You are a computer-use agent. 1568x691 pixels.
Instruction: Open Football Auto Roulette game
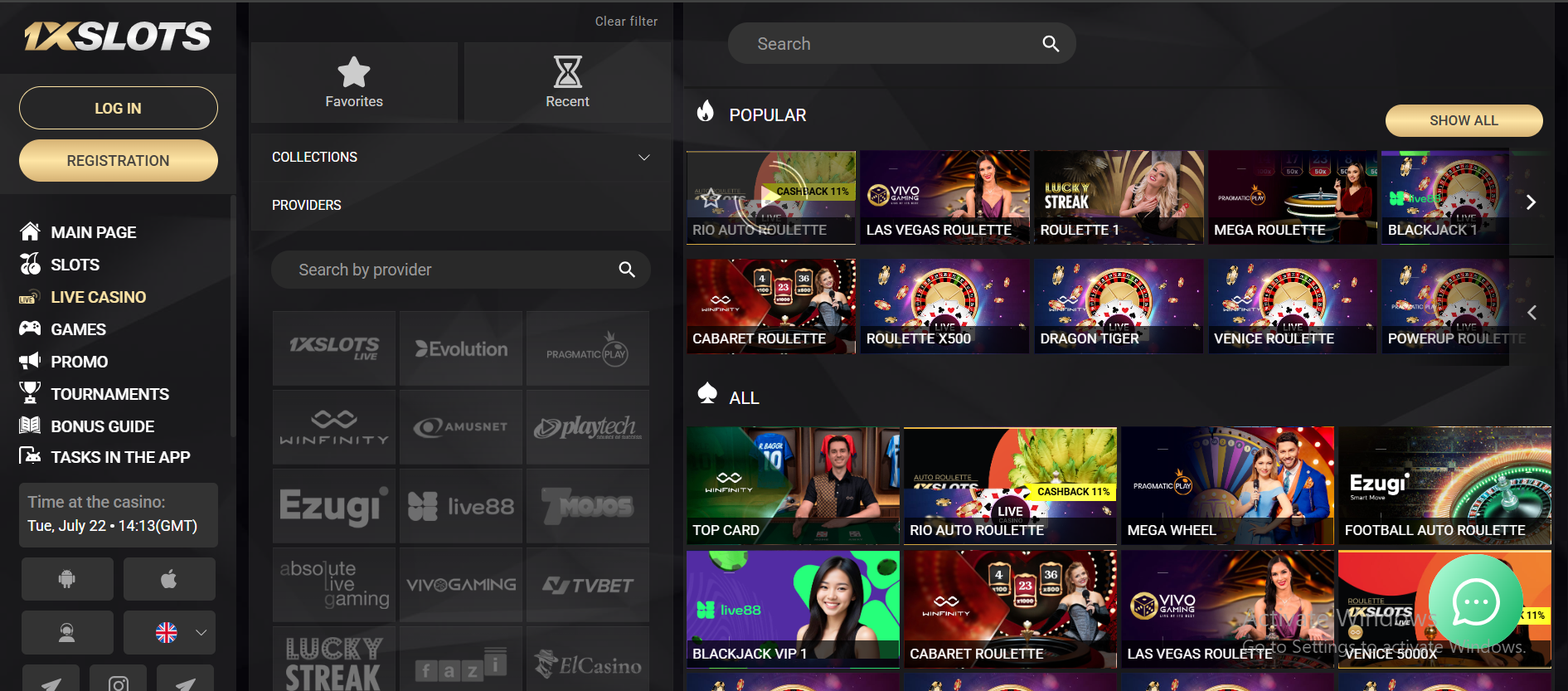point(1444,486)
